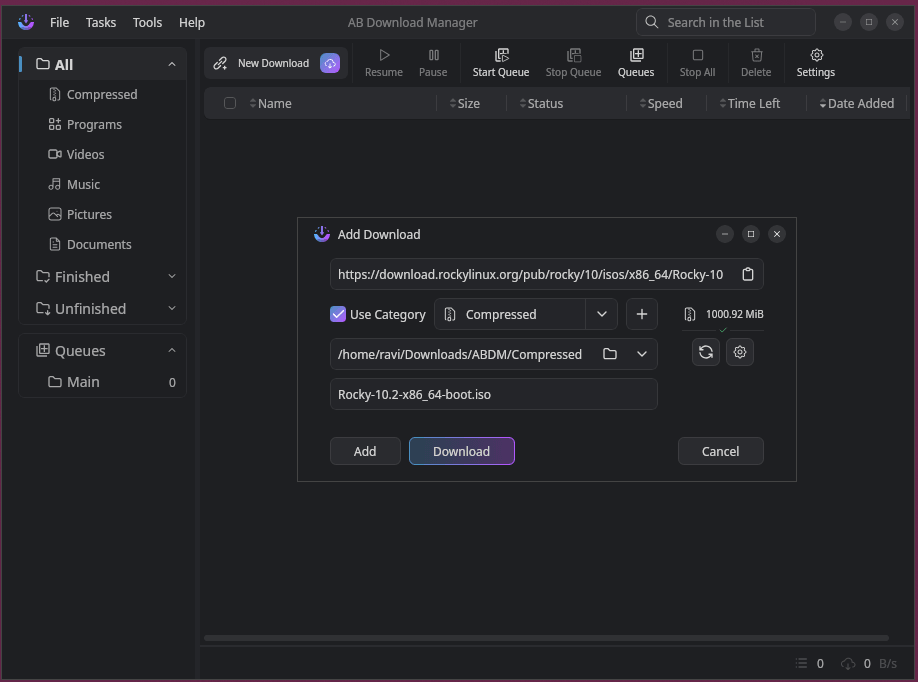This screenshot has height=682, width=918.
Task: Select Music category in sidebar
Action: [102, 184]
